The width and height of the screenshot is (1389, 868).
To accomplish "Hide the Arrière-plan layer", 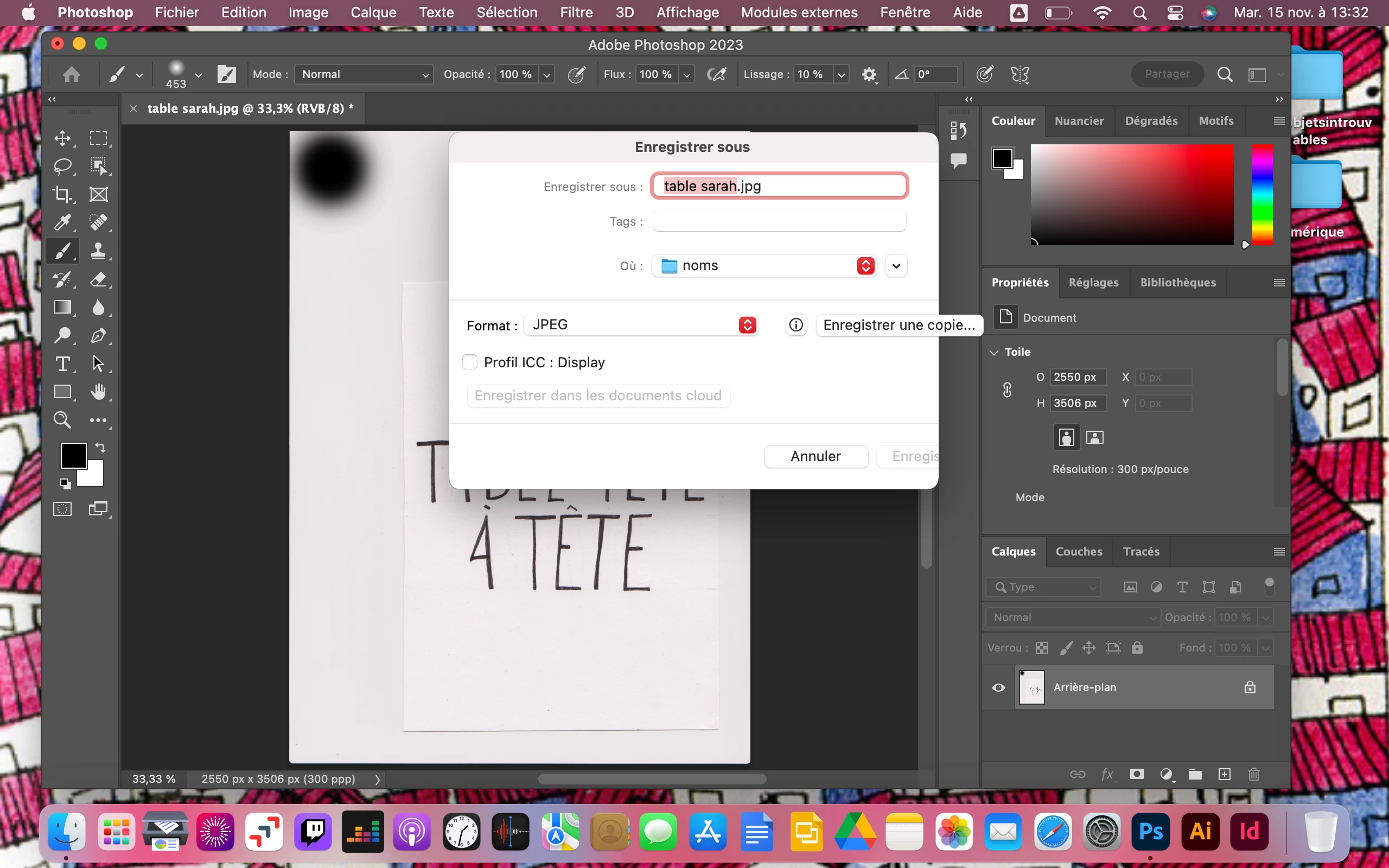I will click(998, 687).
